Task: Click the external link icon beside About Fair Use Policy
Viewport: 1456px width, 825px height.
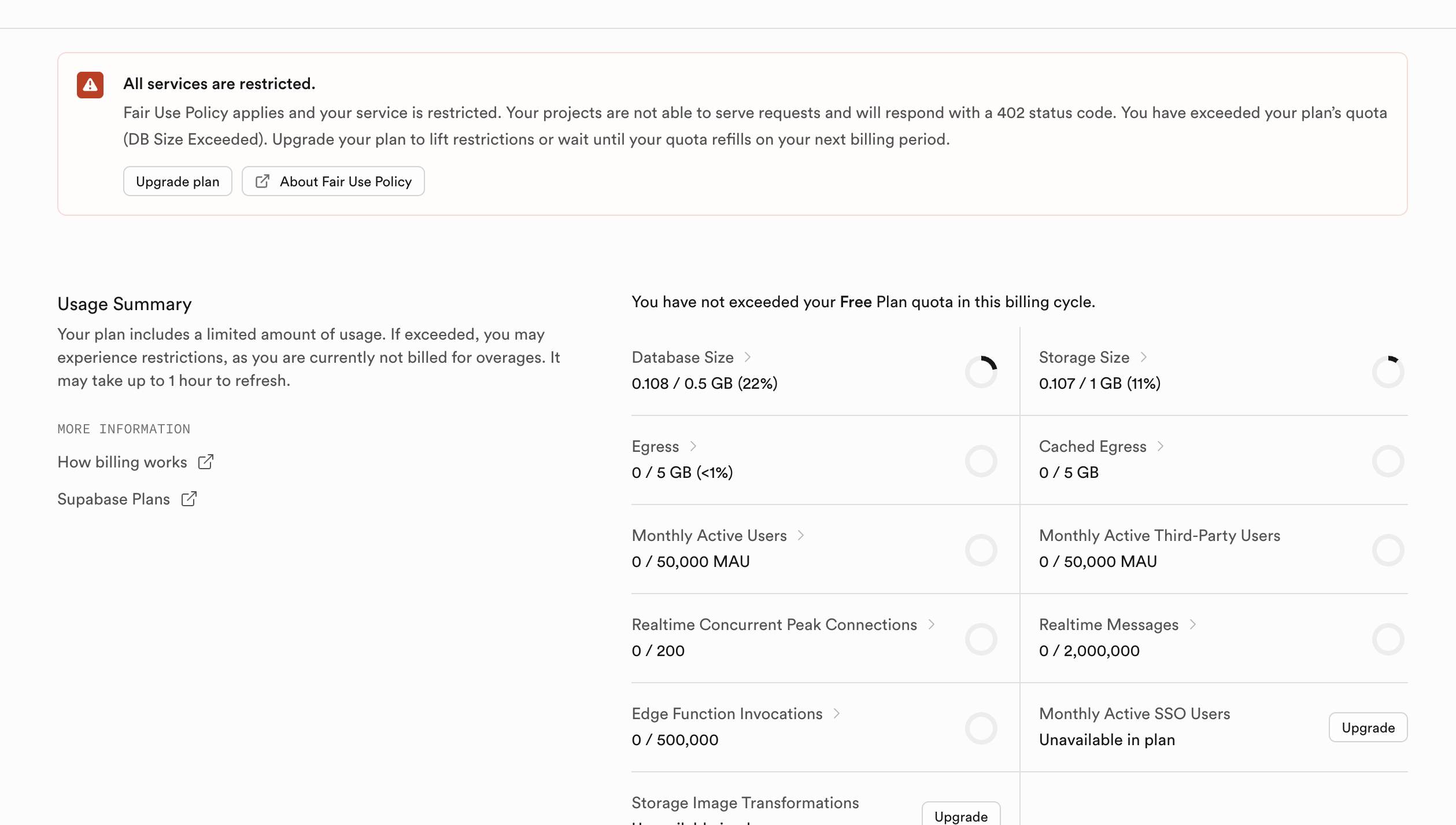Action: pos(263,182)
